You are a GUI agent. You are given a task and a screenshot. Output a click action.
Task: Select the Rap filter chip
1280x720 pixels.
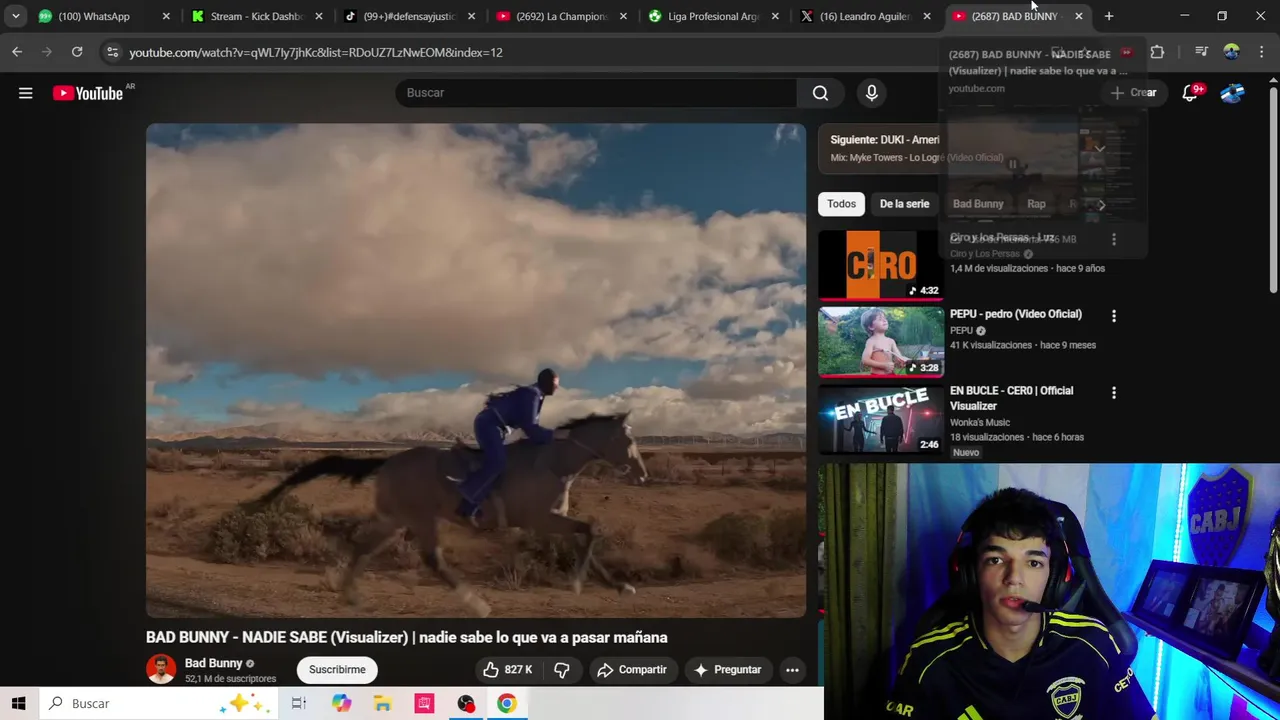(x=1036, y=204)
